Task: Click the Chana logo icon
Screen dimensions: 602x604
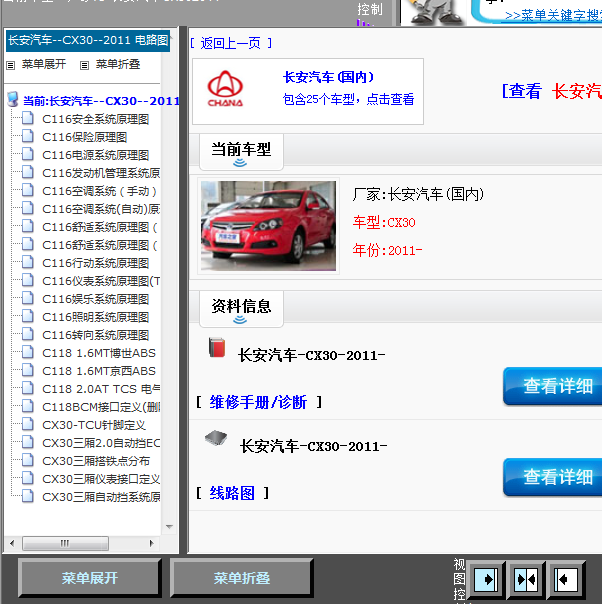Action: 225,89
